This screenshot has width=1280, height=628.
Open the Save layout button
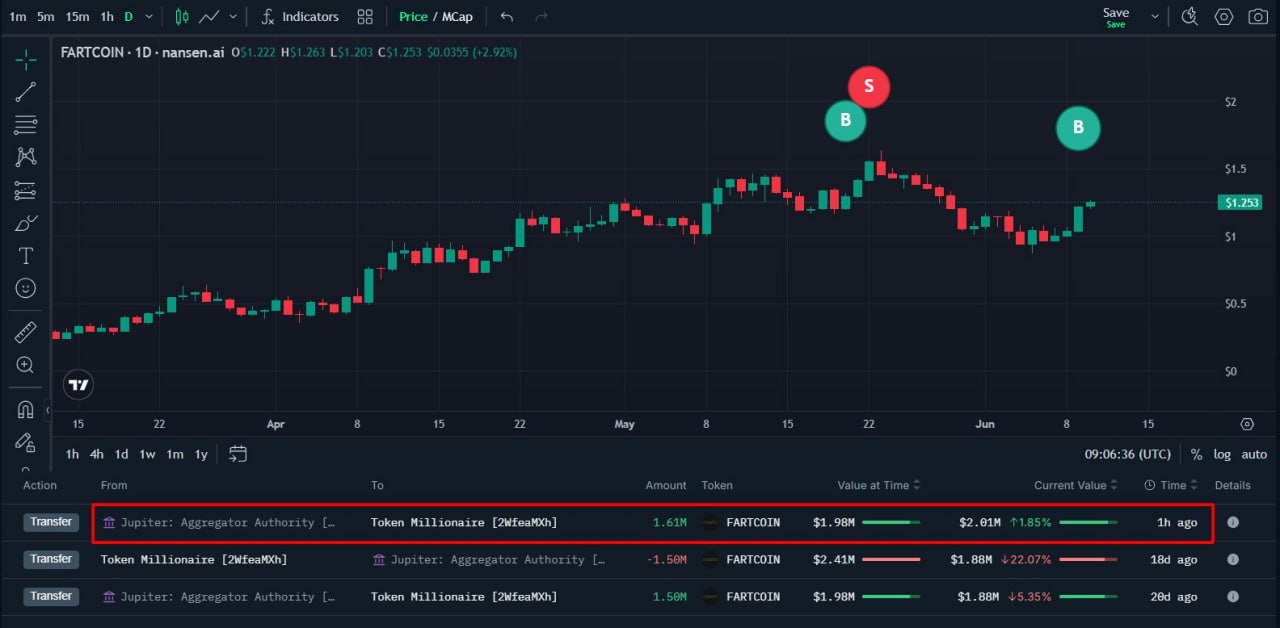1116,17
